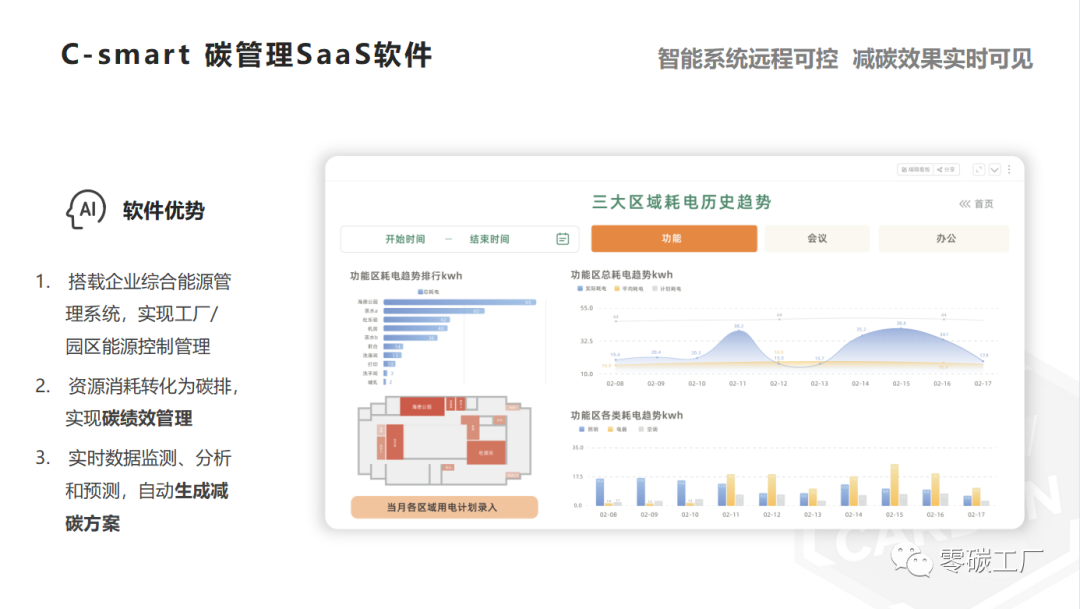Toggle the yellow 电器 legend in the category chart
1080x609 pixels.
[618, 429]
